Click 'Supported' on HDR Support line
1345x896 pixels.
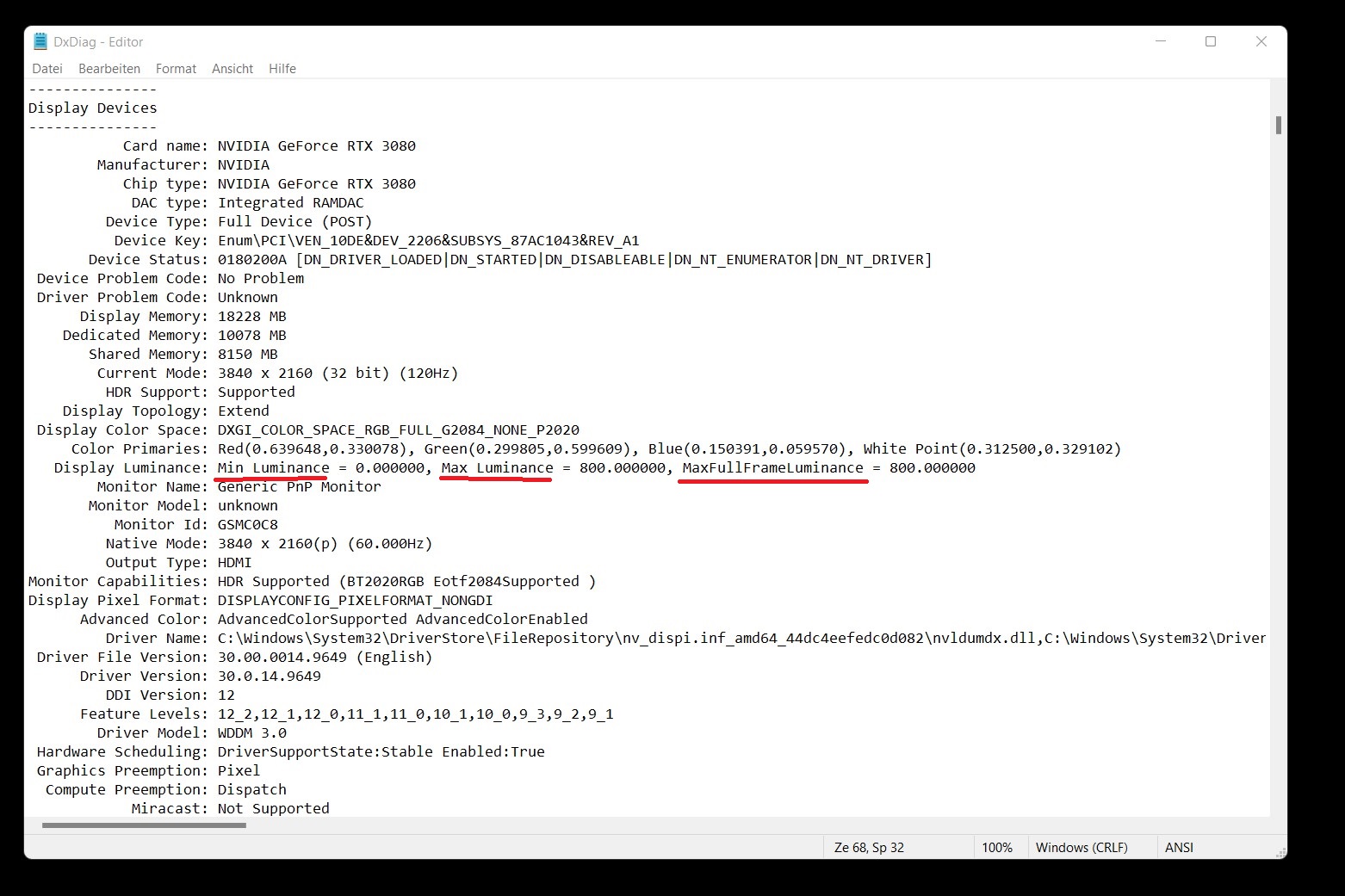tap(257, 392)
